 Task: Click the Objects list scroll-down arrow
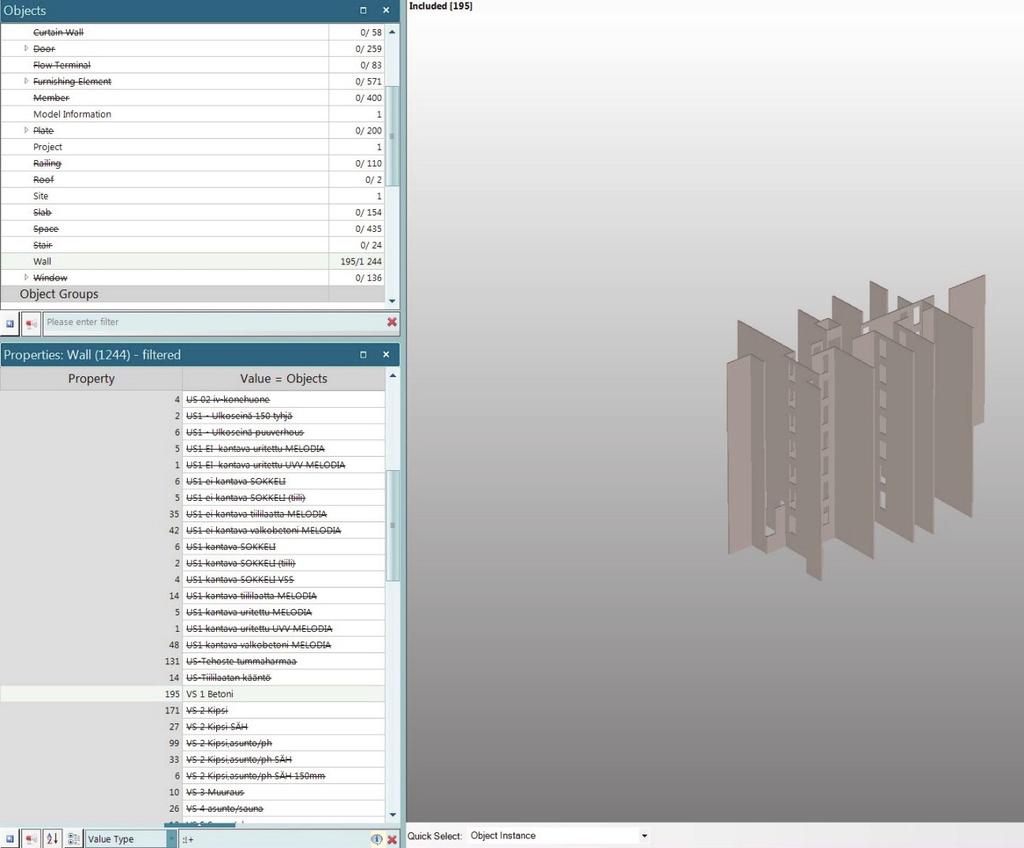pos(392,301)
